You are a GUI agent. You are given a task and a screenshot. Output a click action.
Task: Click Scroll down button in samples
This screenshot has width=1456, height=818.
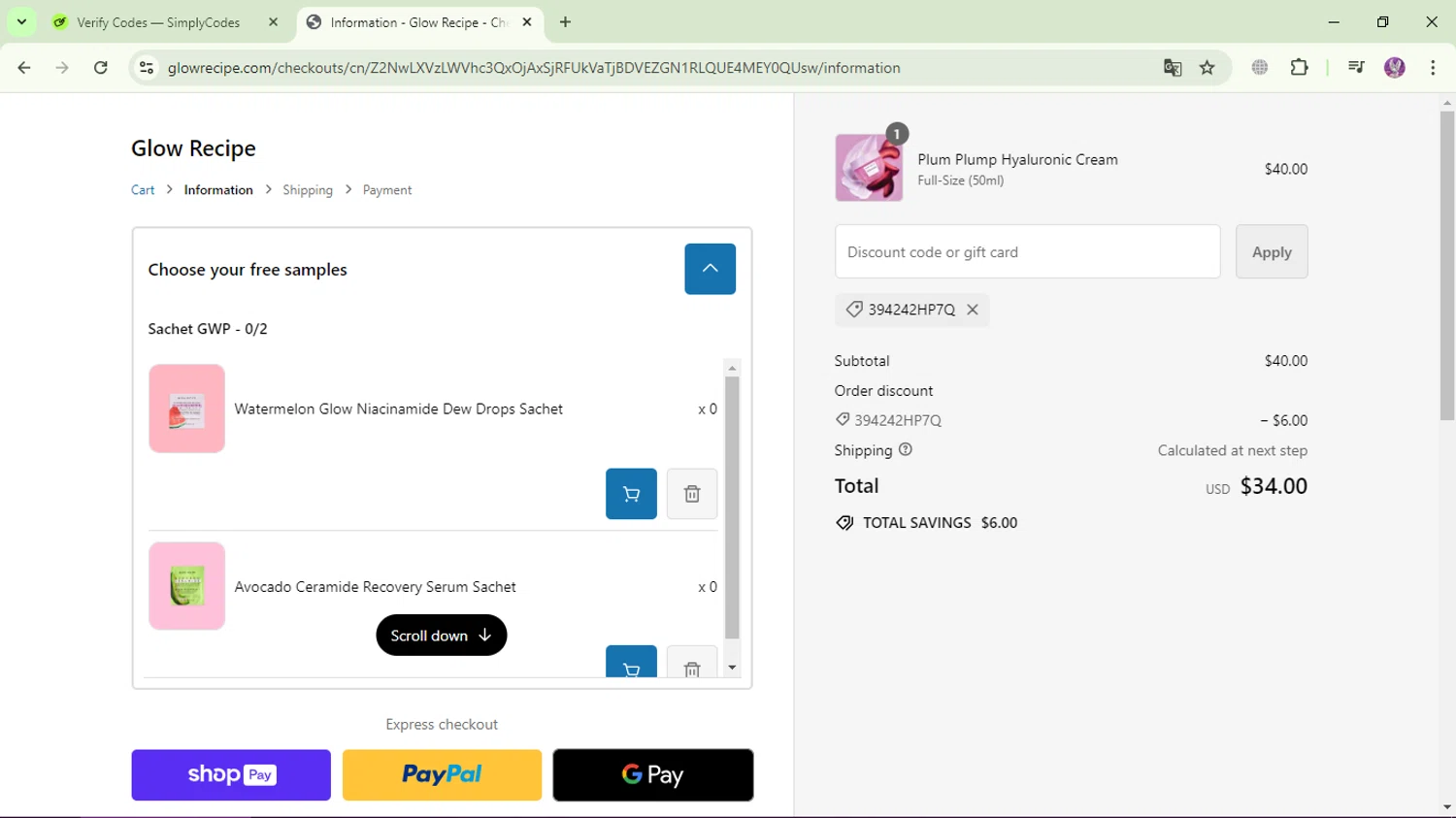coord(442,636)
